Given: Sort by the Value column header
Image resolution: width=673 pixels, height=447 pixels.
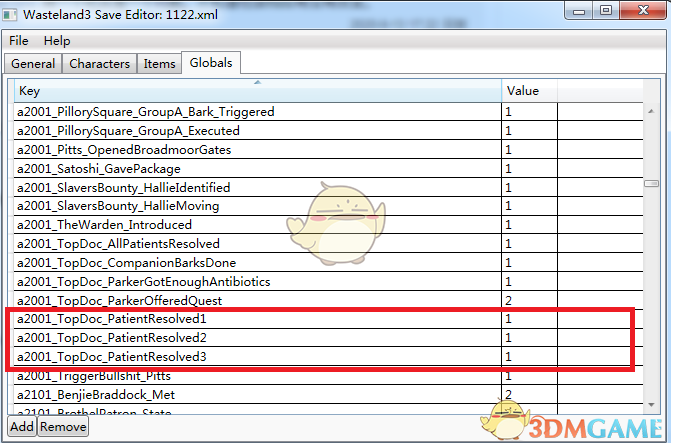Looking at the screenshot, I should [x=530, y=91].
